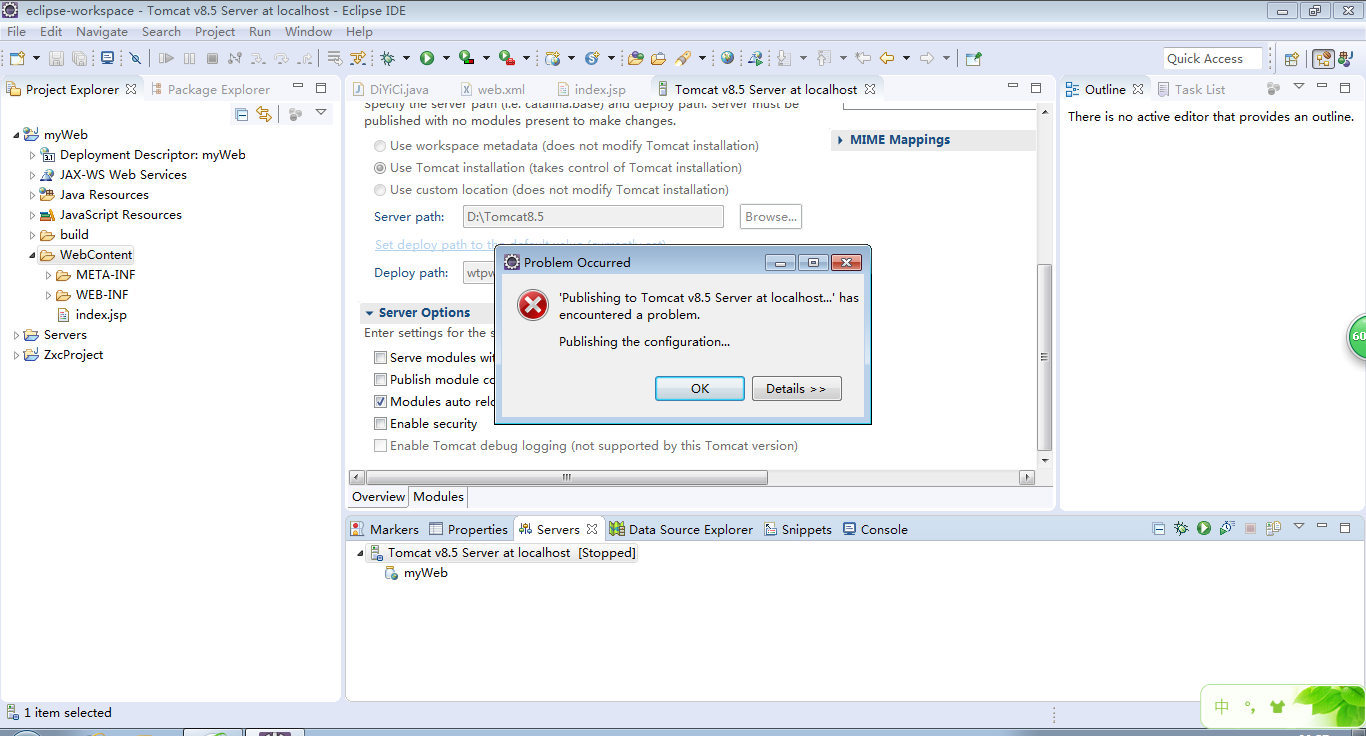Screen dimensions: 1366x736
Task: Click the New wizard toolbar icon
Action: tap(17, 59)
